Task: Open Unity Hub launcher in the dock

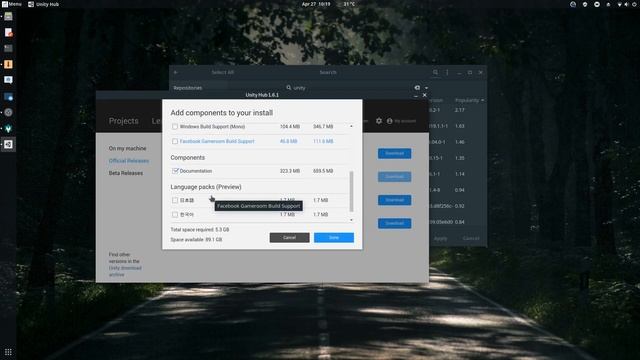Action: pos(8,144)
